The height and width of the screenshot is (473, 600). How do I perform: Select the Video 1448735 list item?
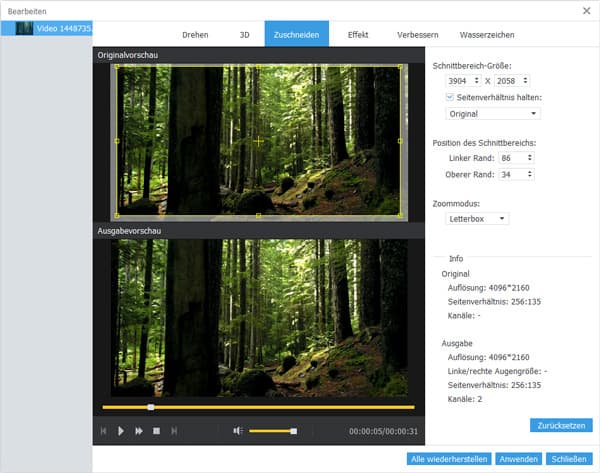click(x=46, y=28)
